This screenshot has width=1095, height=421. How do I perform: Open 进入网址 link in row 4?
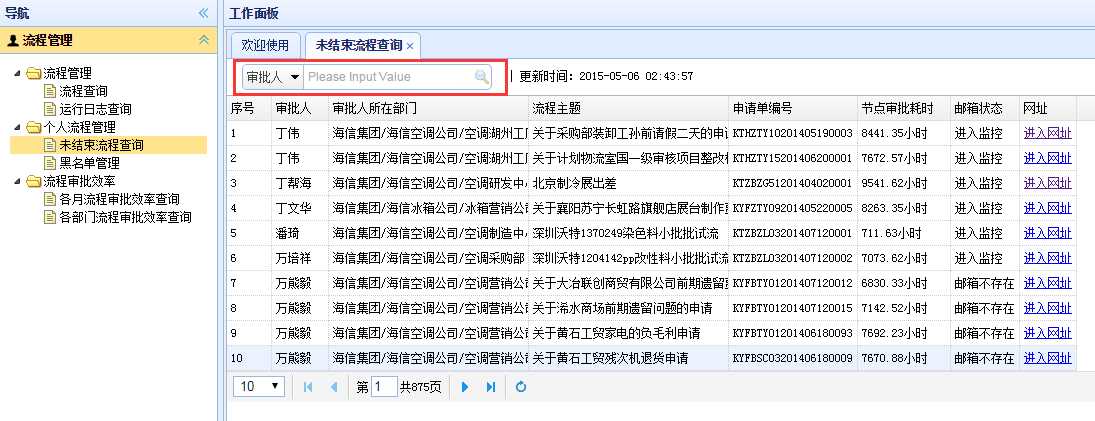(x=1048, y=208)
